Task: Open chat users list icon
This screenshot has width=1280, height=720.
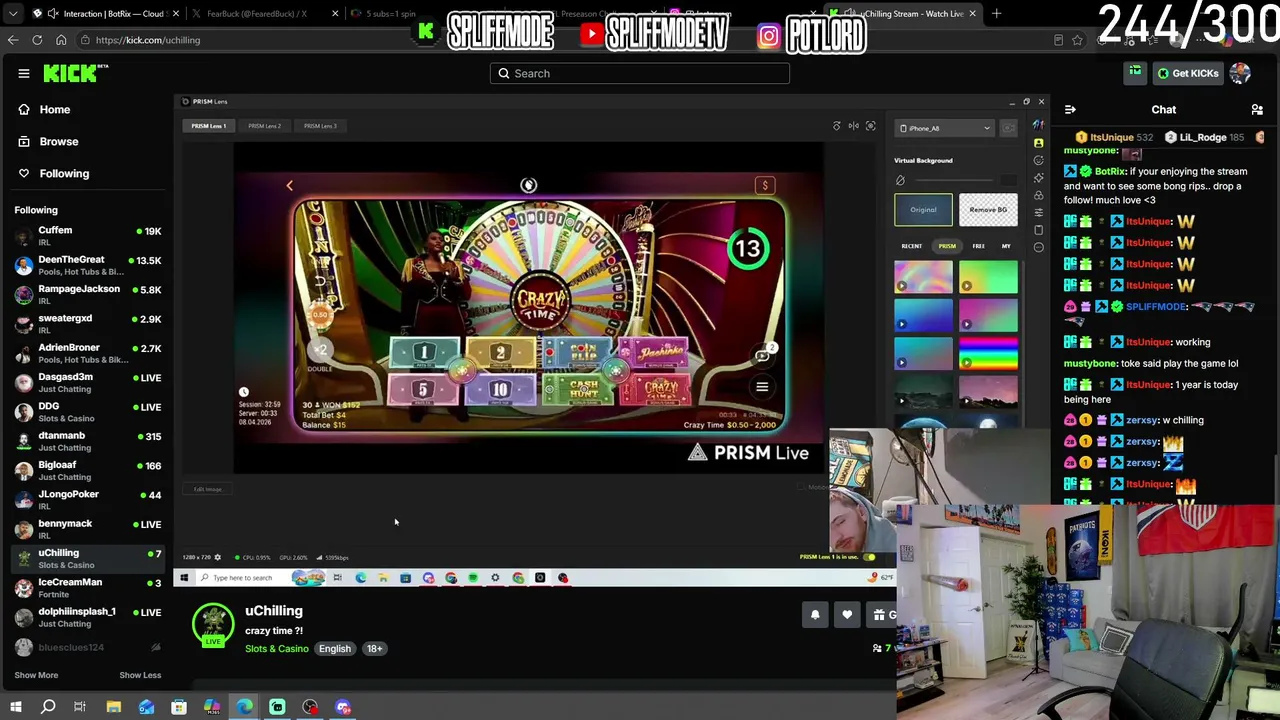Action: pyautogui.click(x=1257, y=109)
